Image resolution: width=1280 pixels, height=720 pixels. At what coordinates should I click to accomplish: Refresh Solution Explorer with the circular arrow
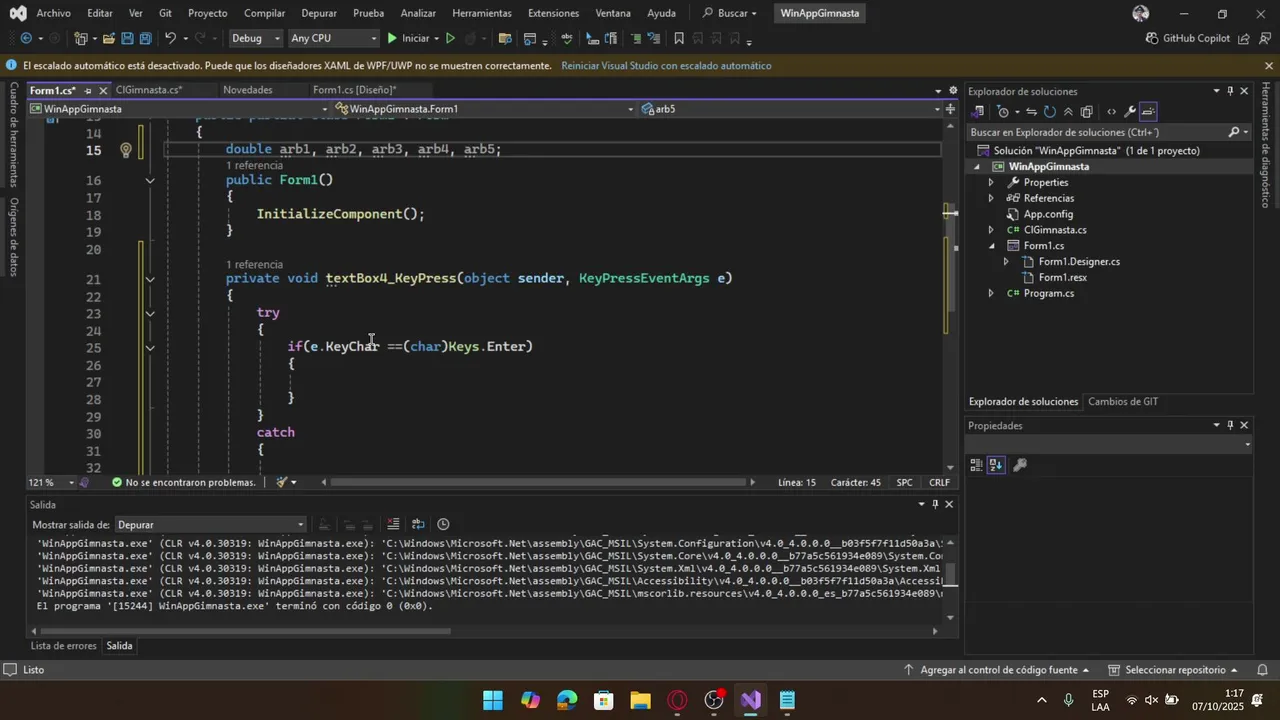tap(1049, 111)
